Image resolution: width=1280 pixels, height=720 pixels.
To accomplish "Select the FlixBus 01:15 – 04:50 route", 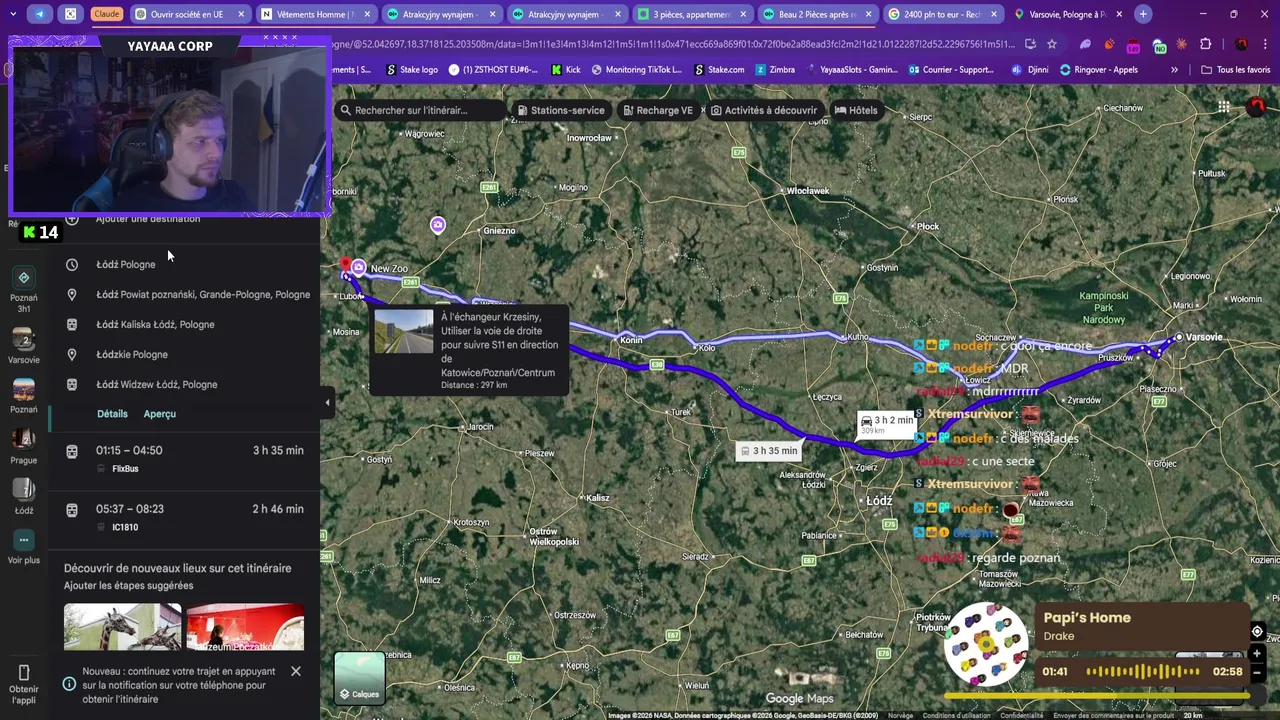I will (x=184, y=460).
